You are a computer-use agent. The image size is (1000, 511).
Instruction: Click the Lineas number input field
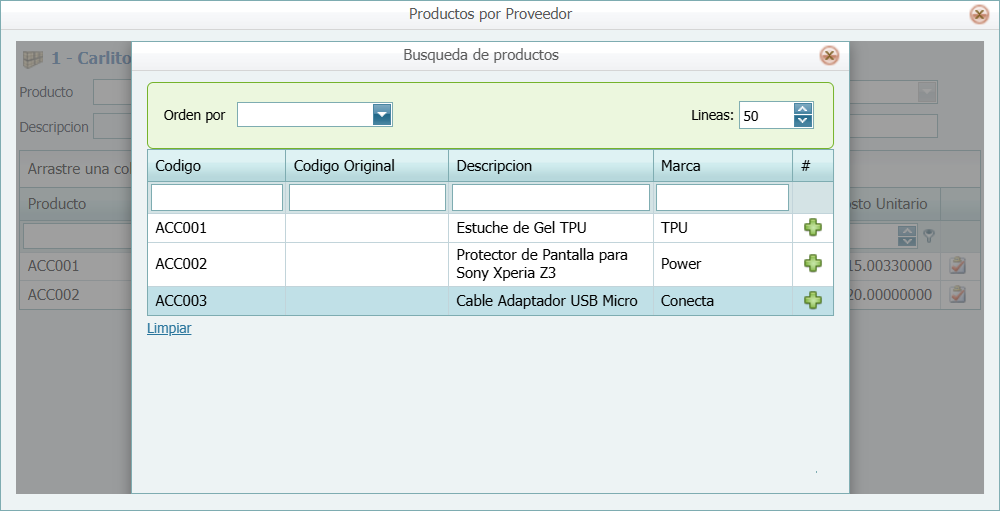click(765, 116)
